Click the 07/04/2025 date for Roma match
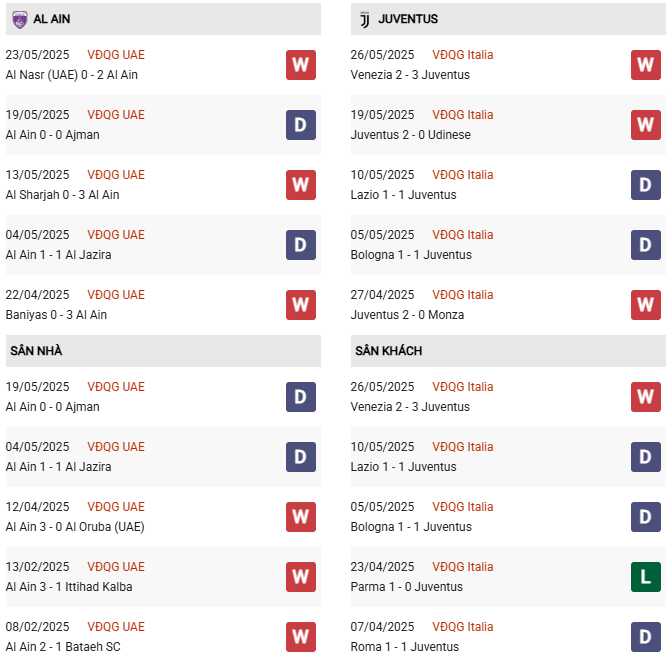 click(382, 627)
